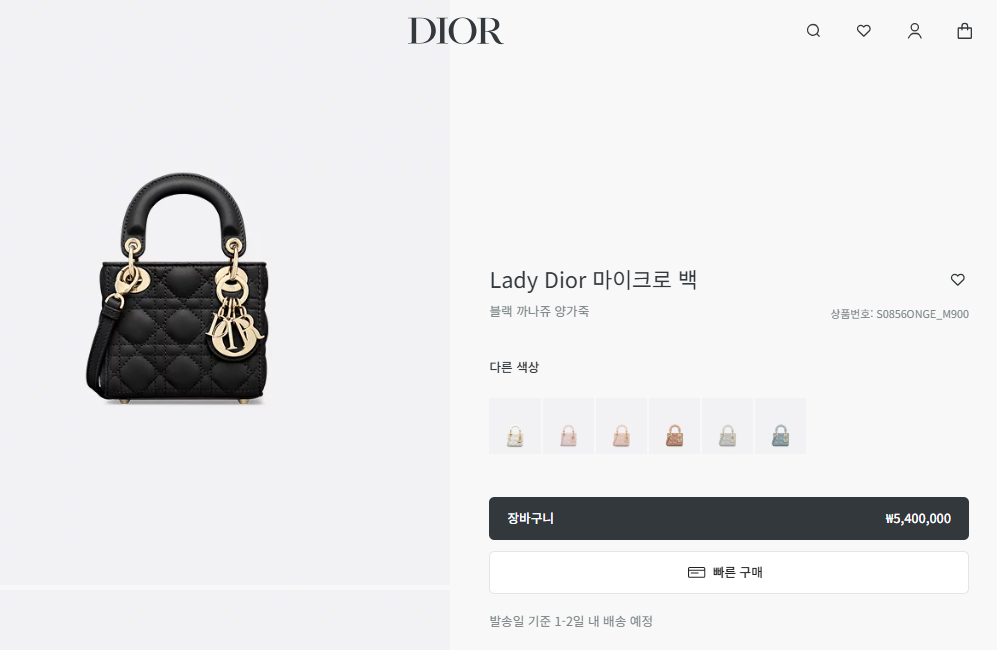The height and width of the screenshot is (650, 997).
Task: Open the shopping bag icon
Action: pyautogui.click(x=965, y=31)
